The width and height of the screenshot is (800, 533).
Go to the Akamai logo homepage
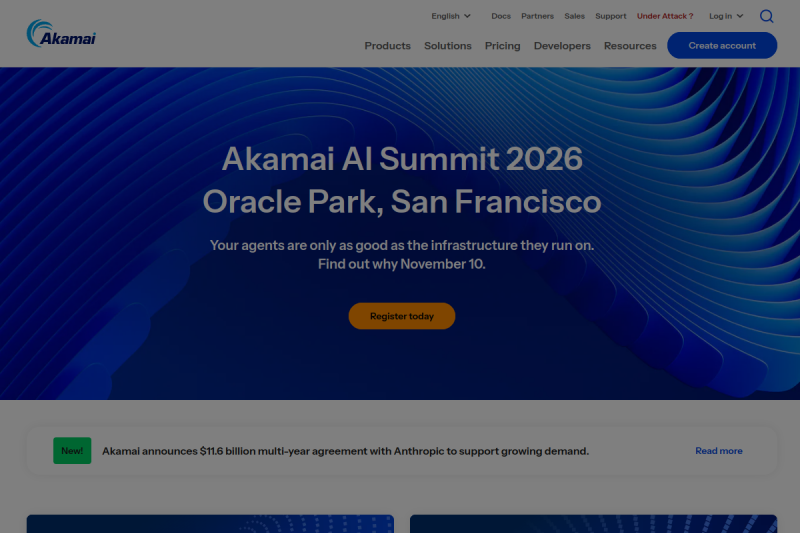61,34
